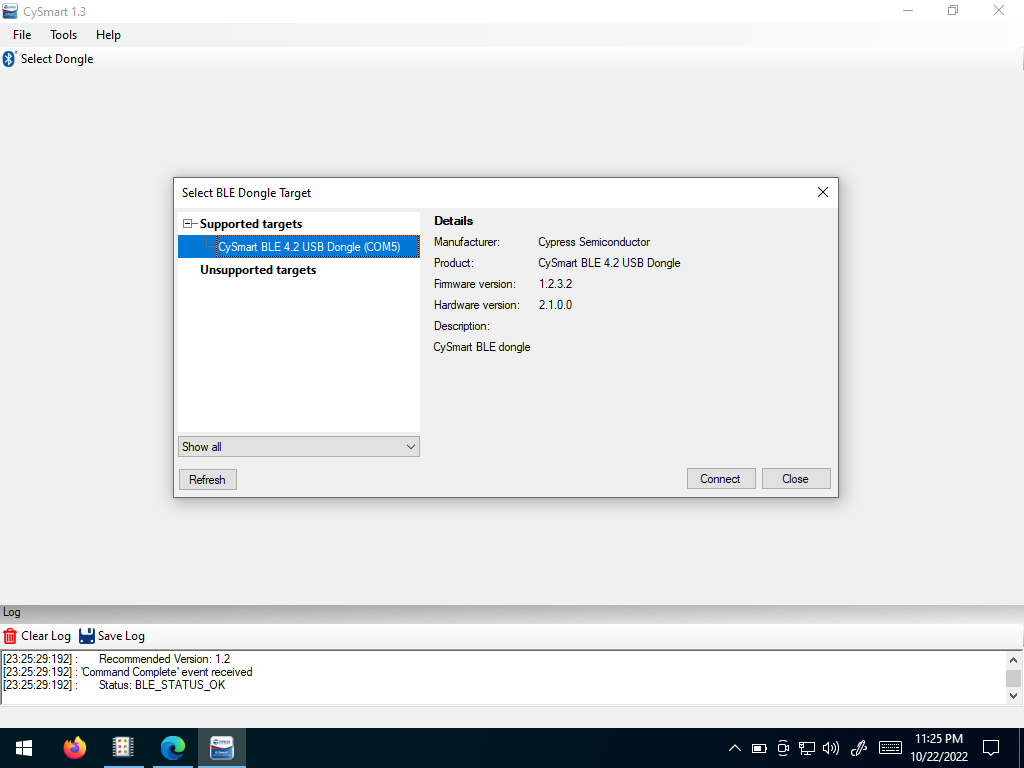Show hidden system tray icons
Image resolution: width=1024 pixels, height=768 pixels.
coord(735,748)
